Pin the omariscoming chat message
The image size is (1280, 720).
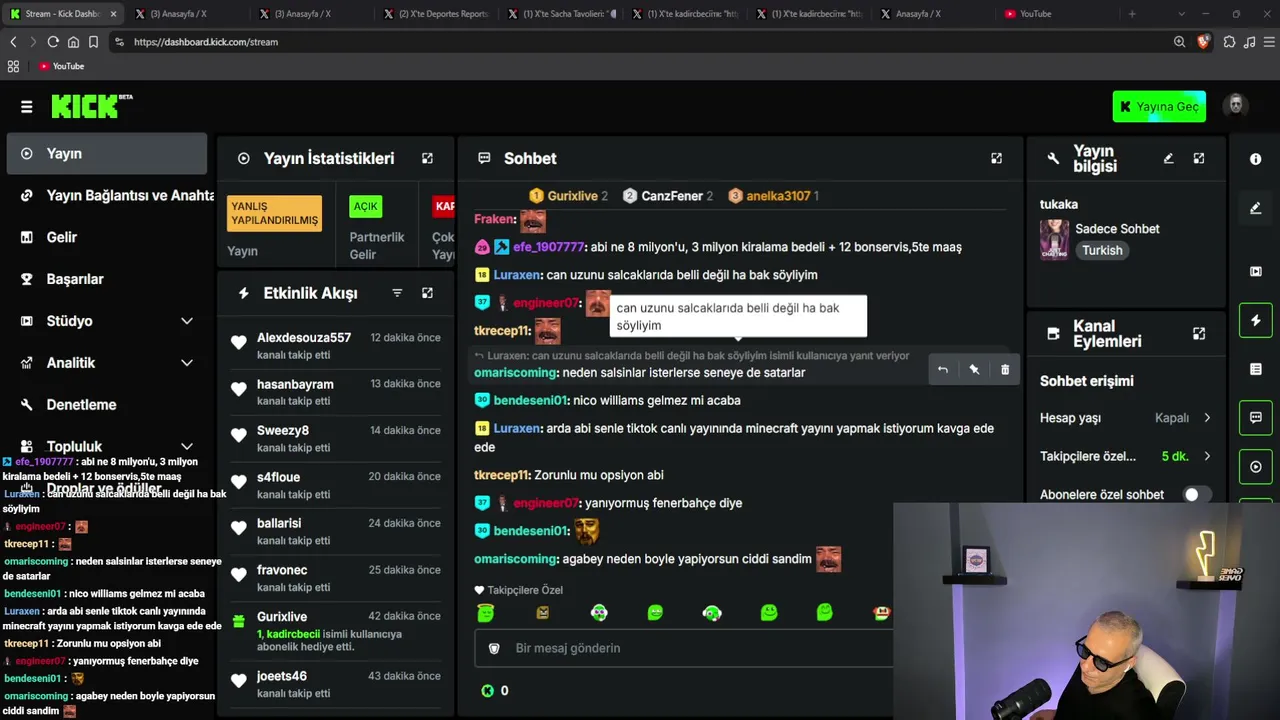click(x=974, y=370)
